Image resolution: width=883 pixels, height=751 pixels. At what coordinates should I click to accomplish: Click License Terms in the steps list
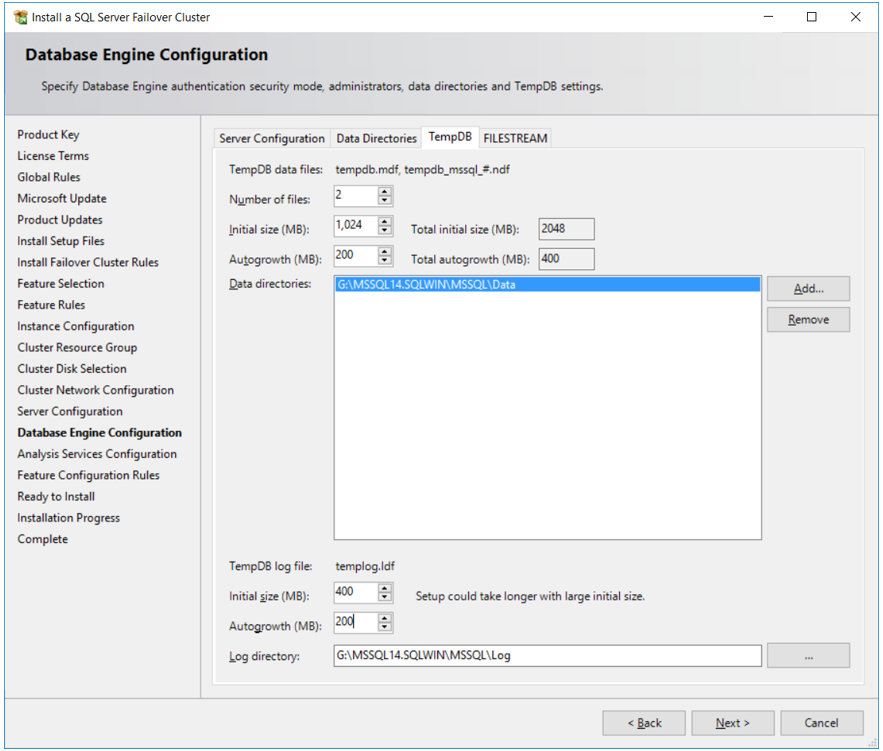tap(53, 156)
